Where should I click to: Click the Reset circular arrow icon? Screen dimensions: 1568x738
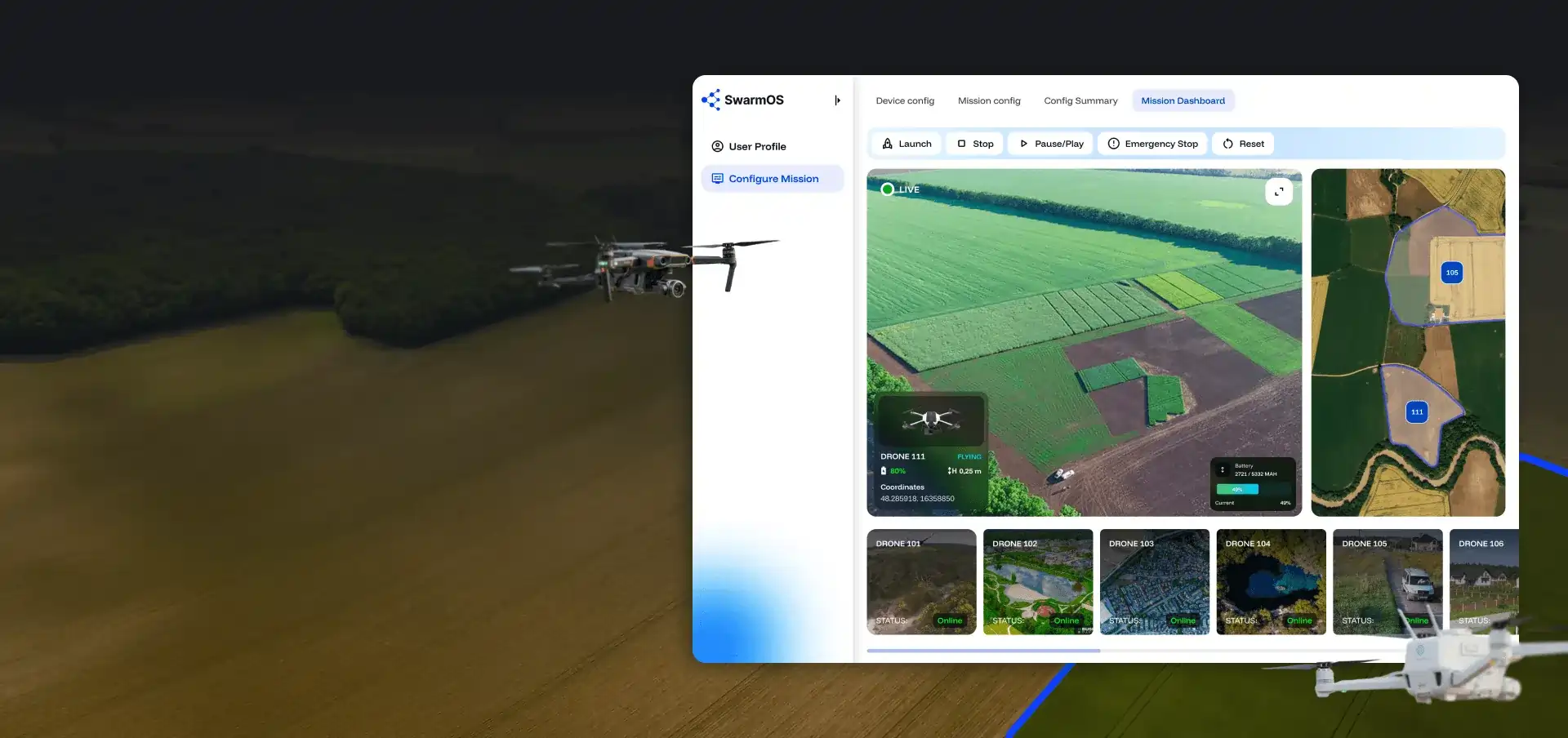pyautogui.click(x=1227, y=144)
